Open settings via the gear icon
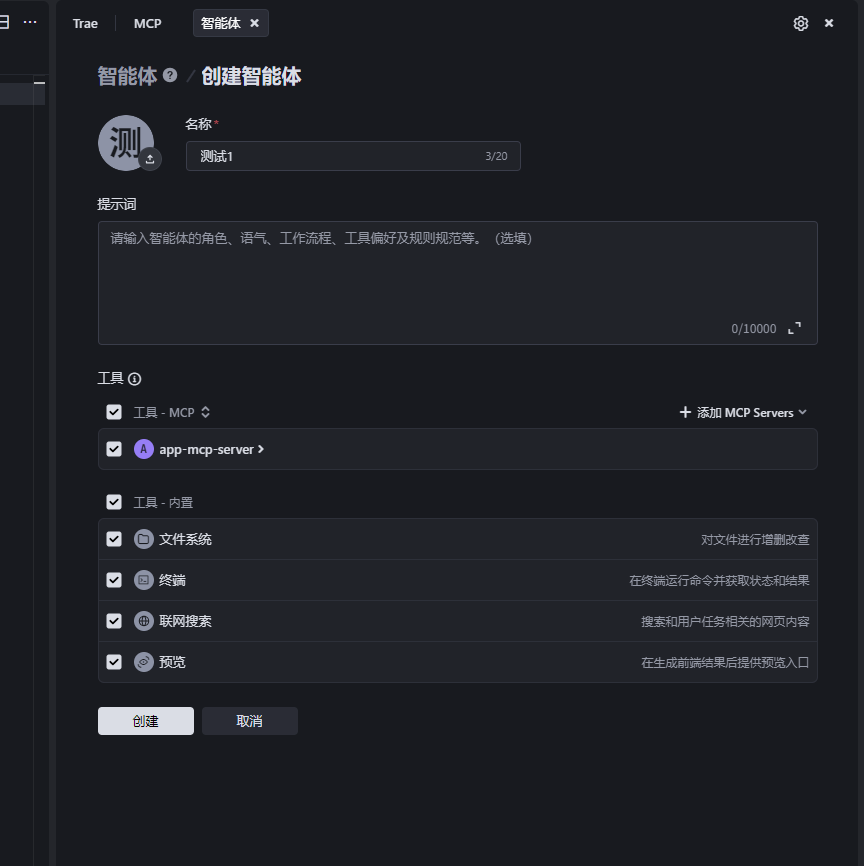The image size is (864, 866). click(800, 22)
